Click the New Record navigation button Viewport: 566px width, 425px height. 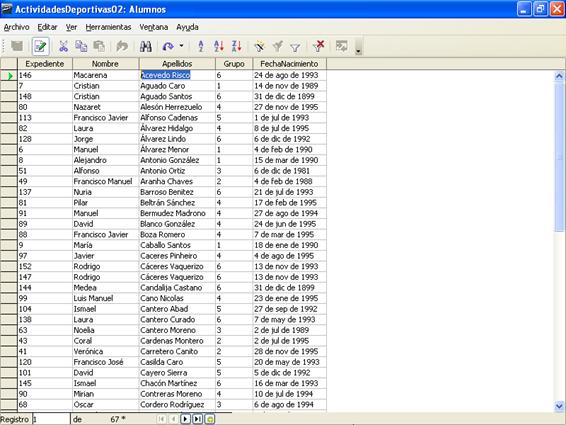(210, 419)
